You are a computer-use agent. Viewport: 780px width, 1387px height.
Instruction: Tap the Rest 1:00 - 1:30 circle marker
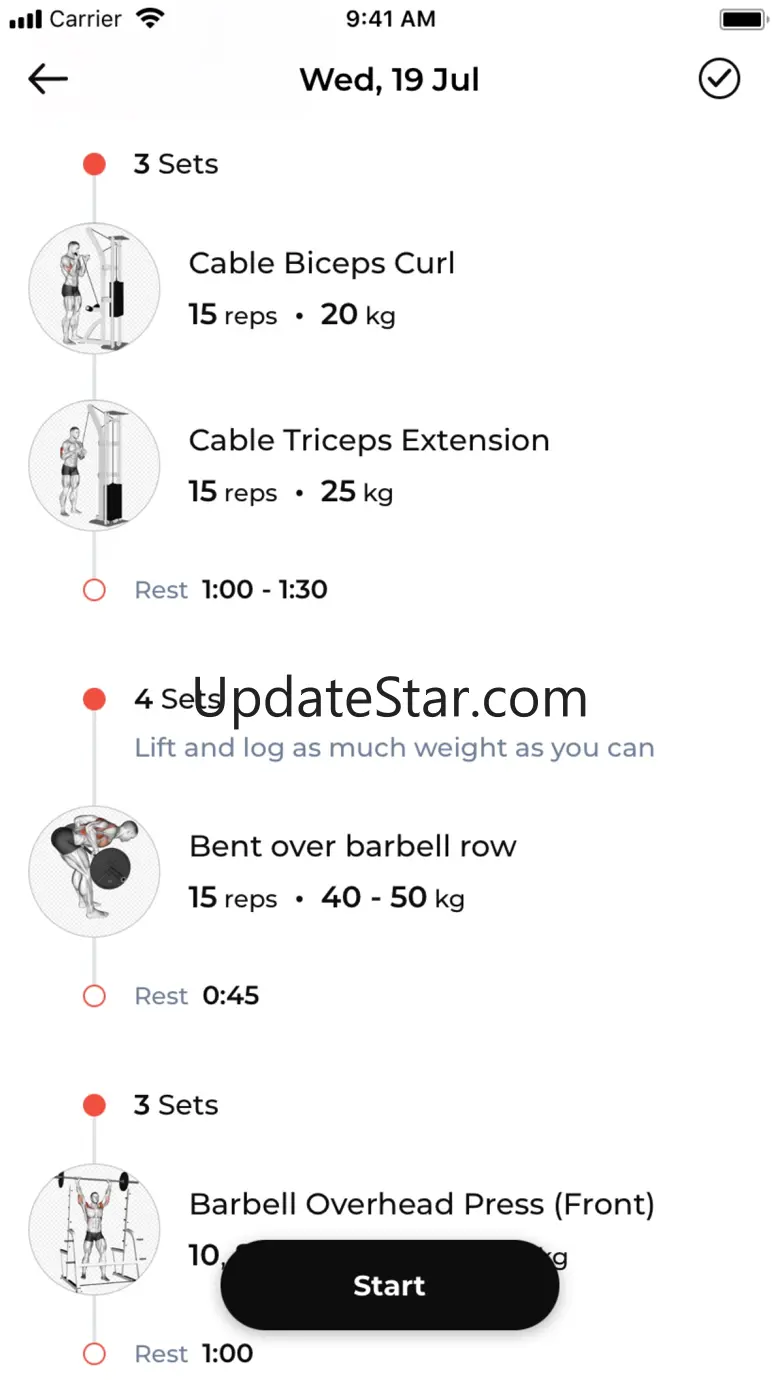point(94,590)
